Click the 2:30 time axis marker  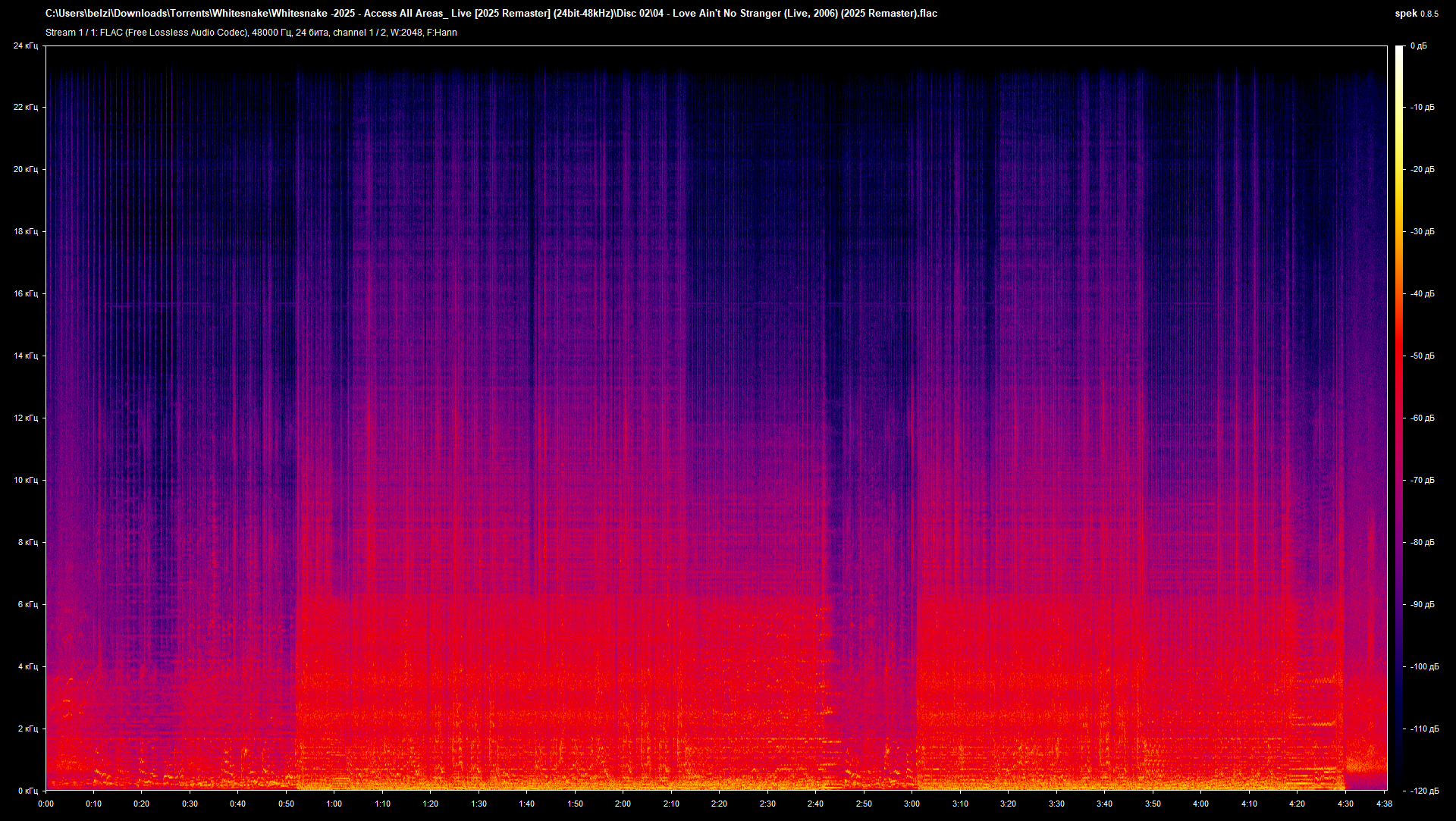767,804
